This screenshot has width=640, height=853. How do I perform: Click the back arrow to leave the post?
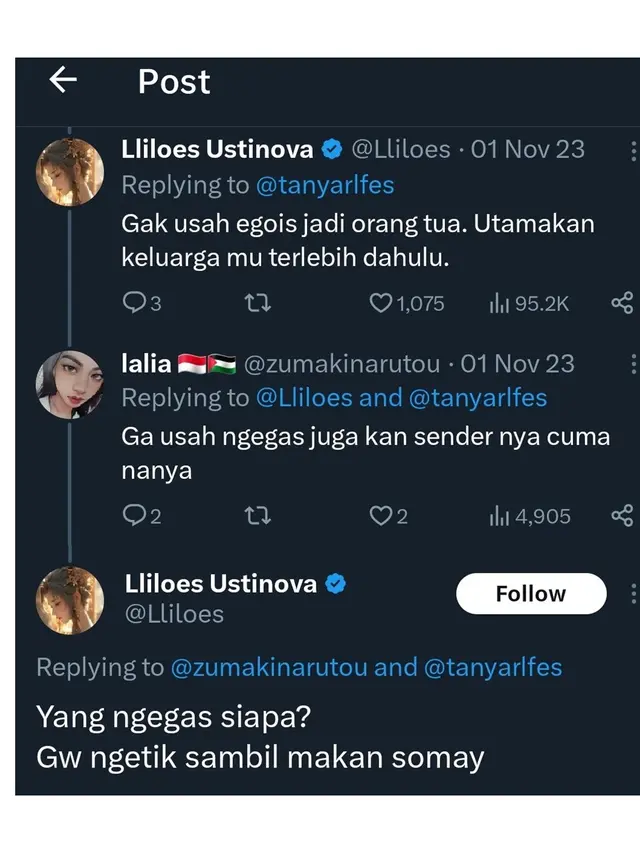pyautogui.click(x=63, y=82)
